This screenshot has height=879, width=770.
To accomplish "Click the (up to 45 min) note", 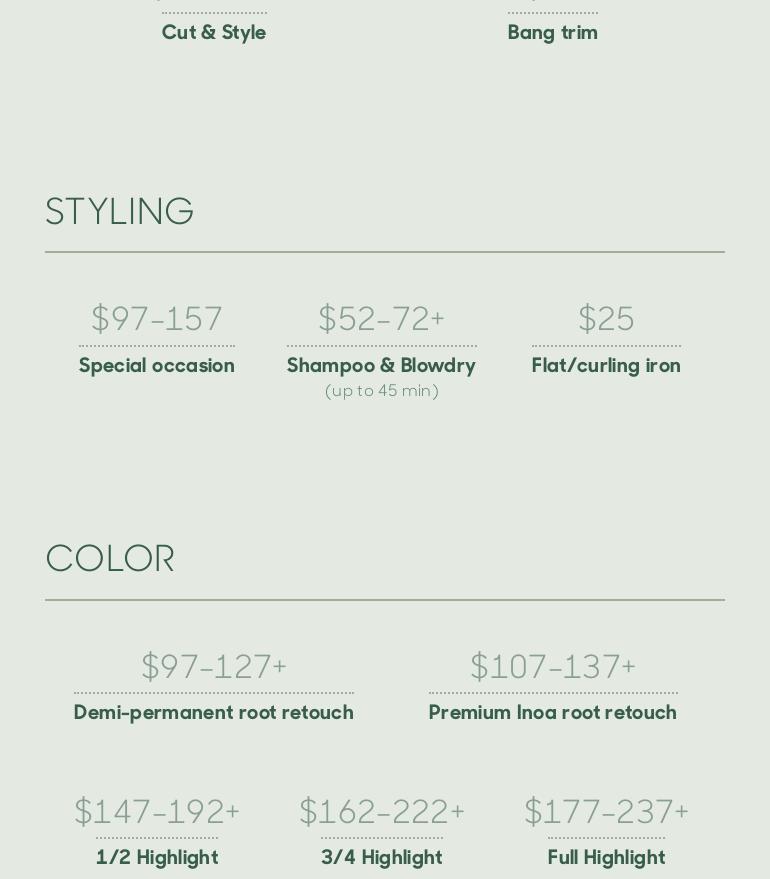I will pyautogui.click(x=381, y=391).
